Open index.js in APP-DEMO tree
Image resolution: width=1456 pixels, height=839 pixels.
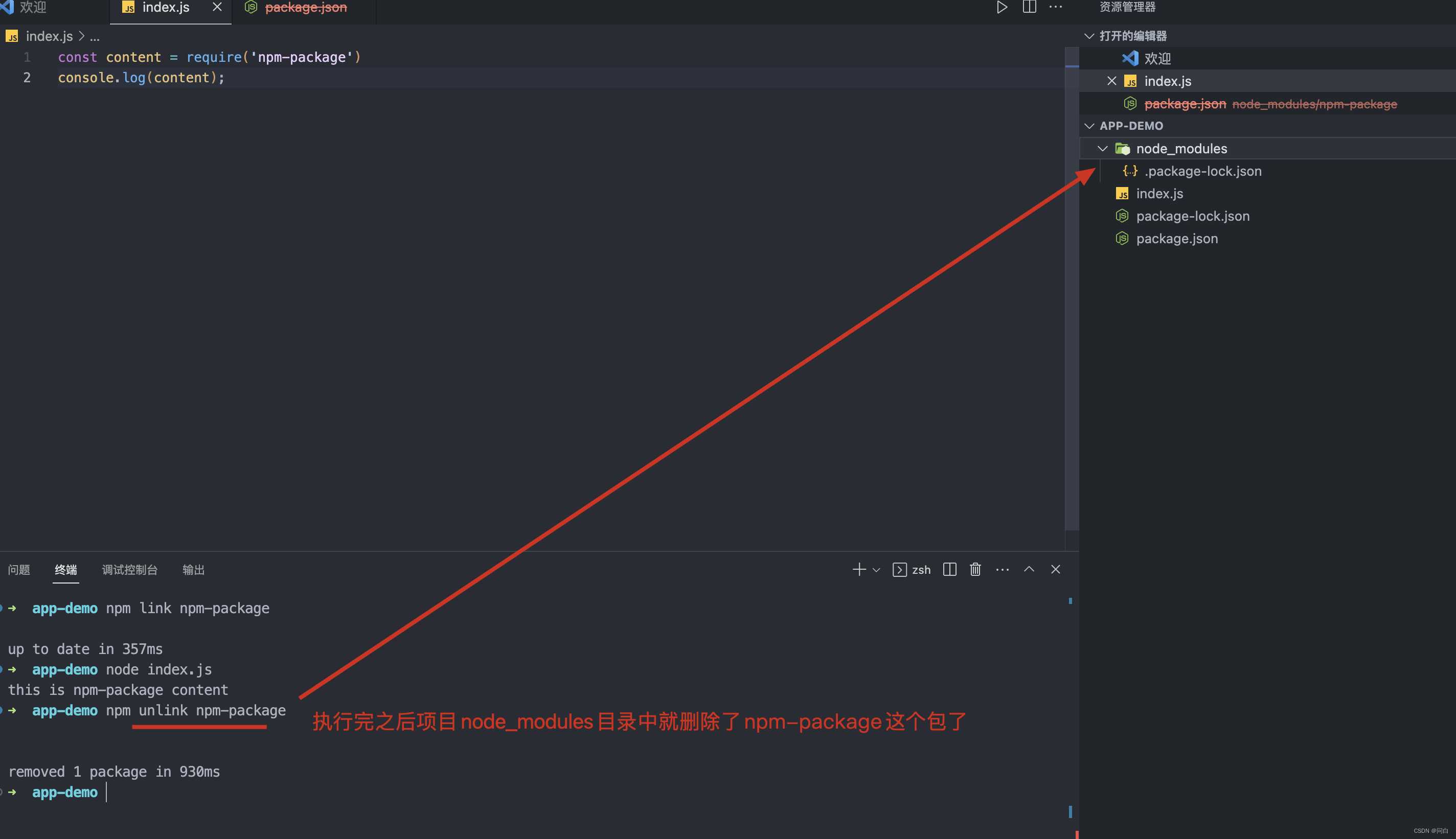coord(1267,194)
